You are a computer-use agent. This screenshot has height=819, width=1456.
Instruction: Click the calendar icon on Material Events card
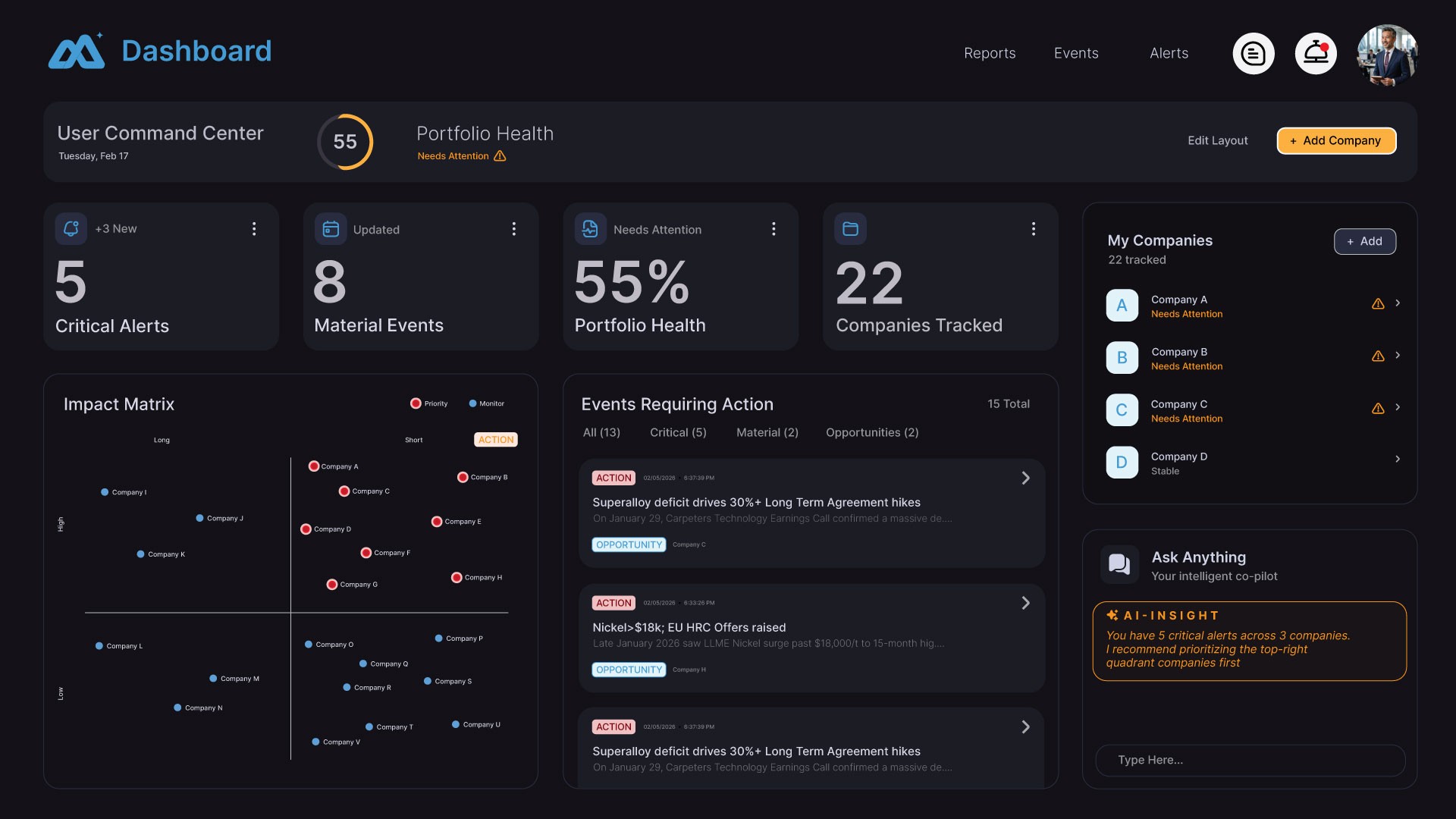tap(331, 228)
